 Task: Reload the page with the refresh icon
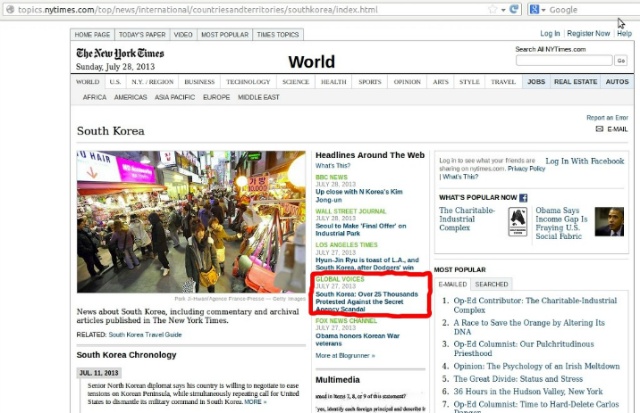[x=514, y=9]
